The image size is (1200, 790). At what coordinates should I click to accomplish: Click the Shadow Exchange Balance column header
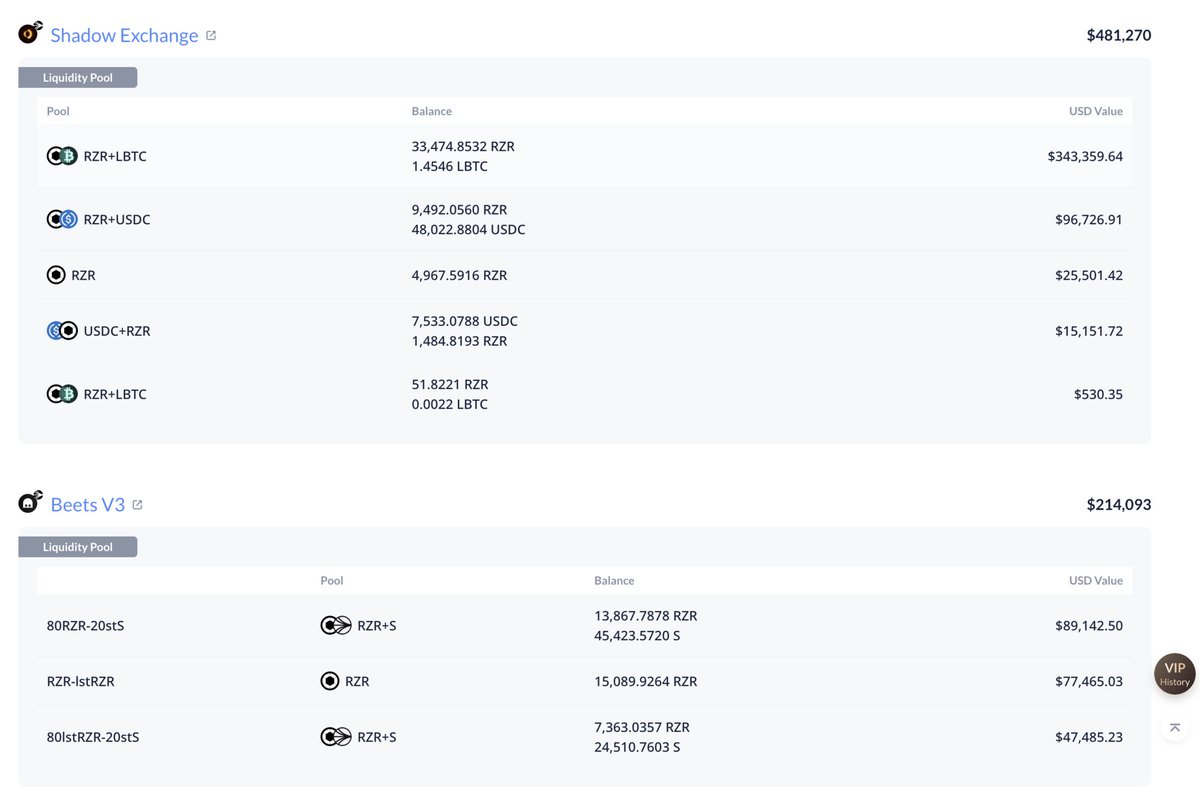tap(432, 111)
